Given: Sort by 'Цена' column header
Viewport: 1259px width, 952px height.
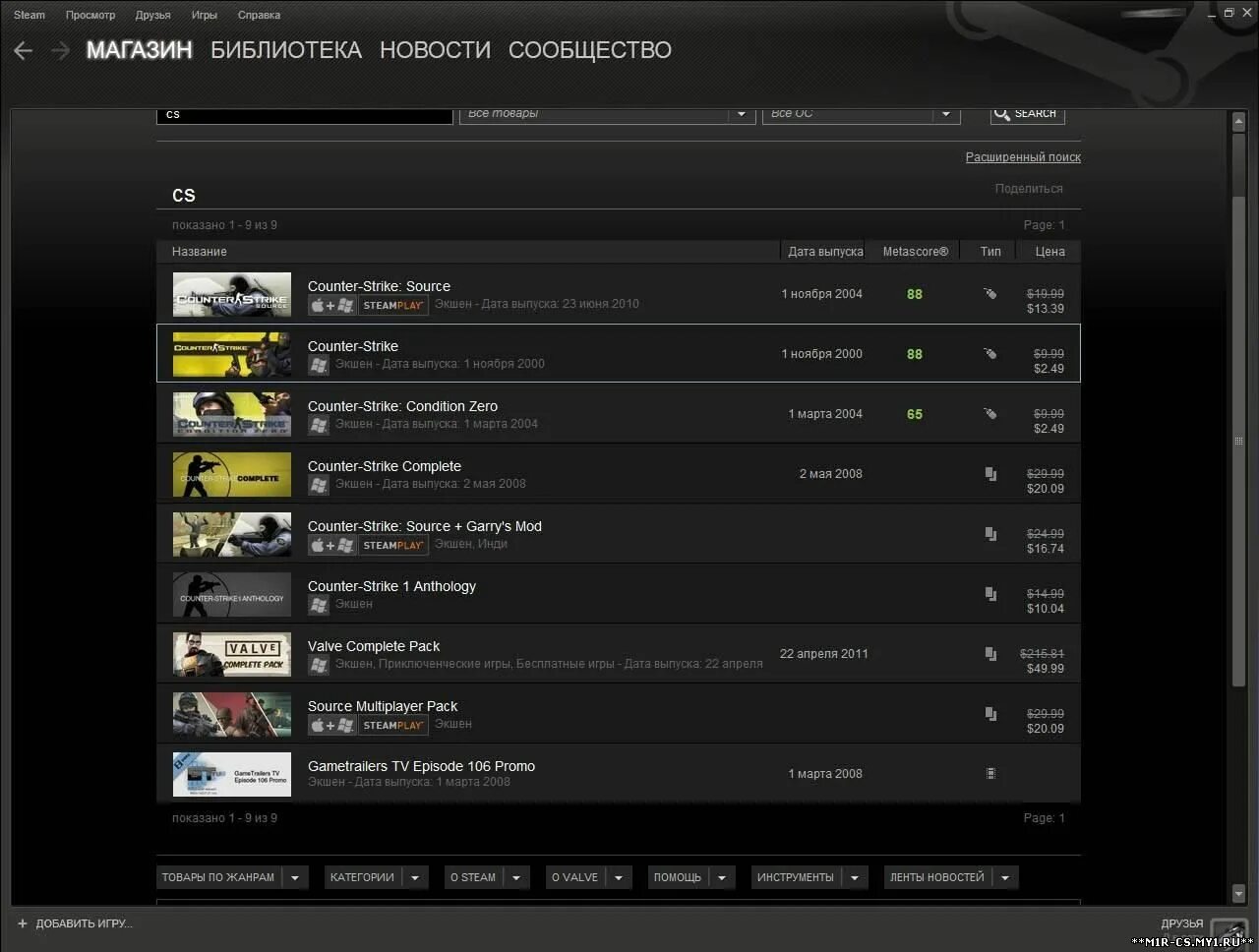Looking at the screenshot, I should 1049,252.
